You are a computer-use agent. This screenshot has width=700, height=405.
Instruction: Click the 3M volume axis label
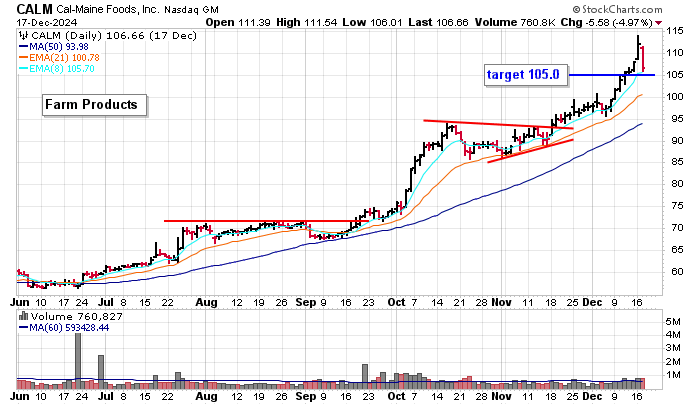point(673,348)
